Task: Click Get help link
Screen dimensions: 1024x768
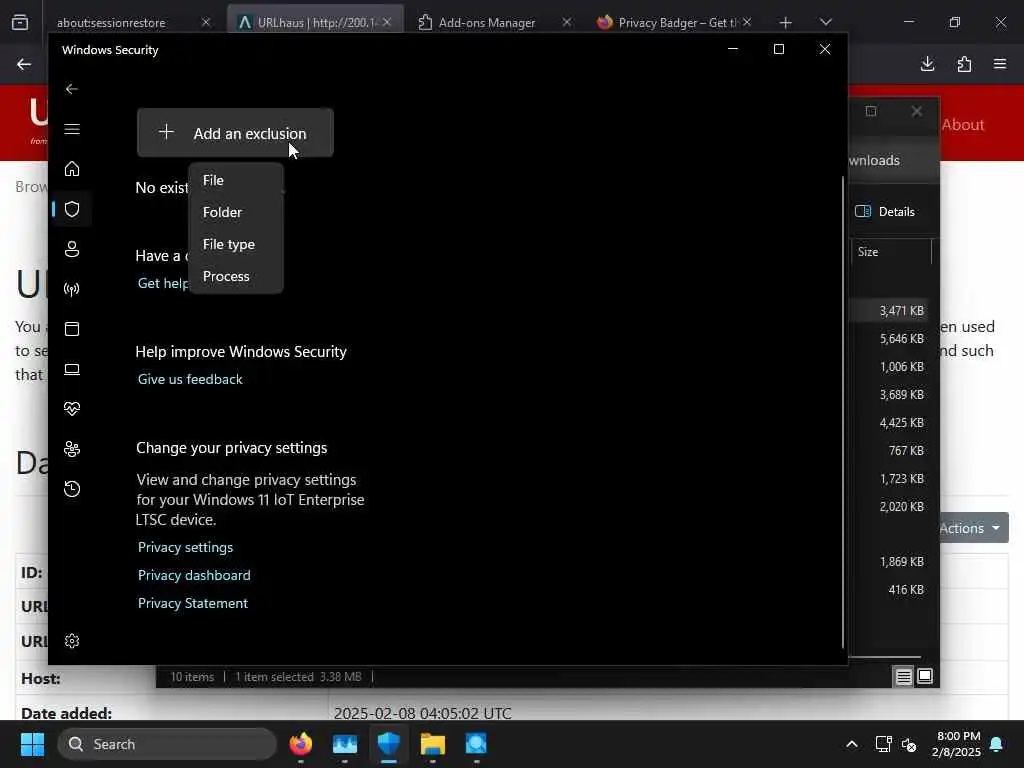Action: pos(163,283)
